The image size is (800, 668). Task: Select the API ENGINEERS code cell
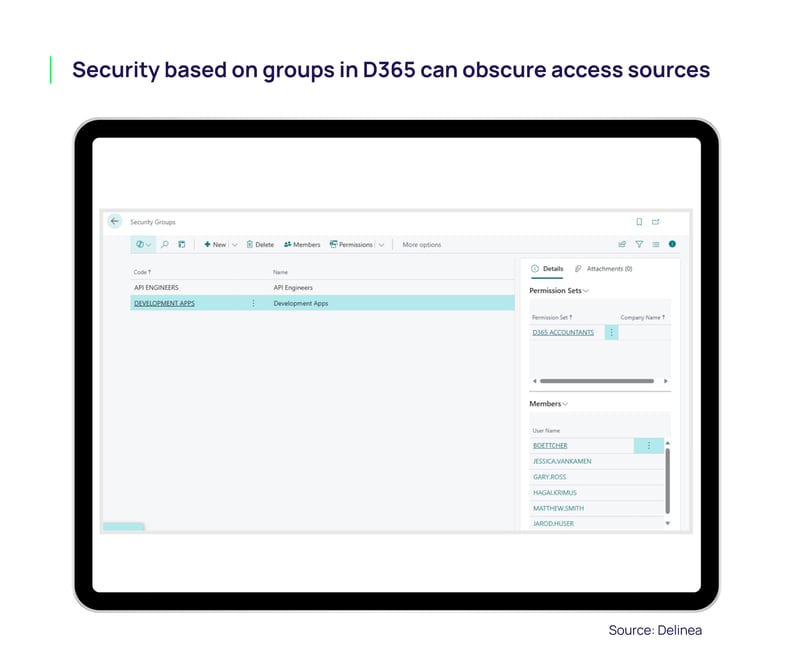coord(156,287)
